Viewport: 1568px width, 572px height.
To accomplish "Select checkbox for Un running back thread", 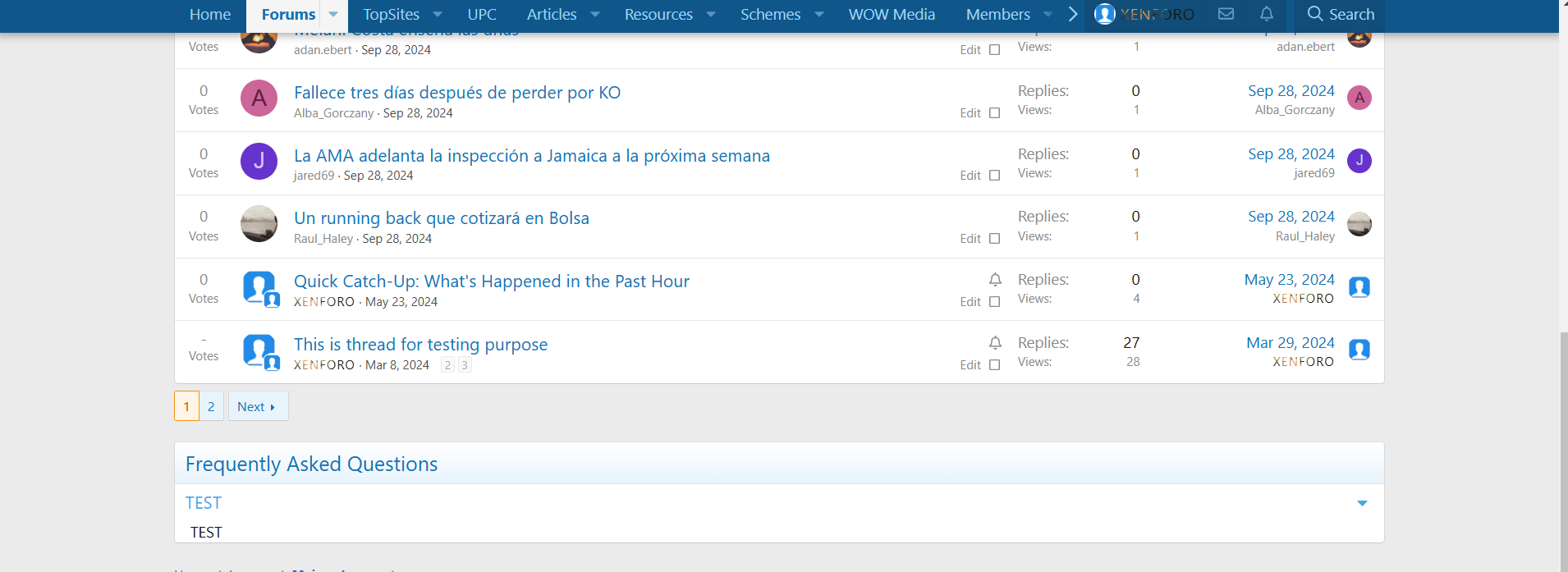I will (x=995, y=239).
